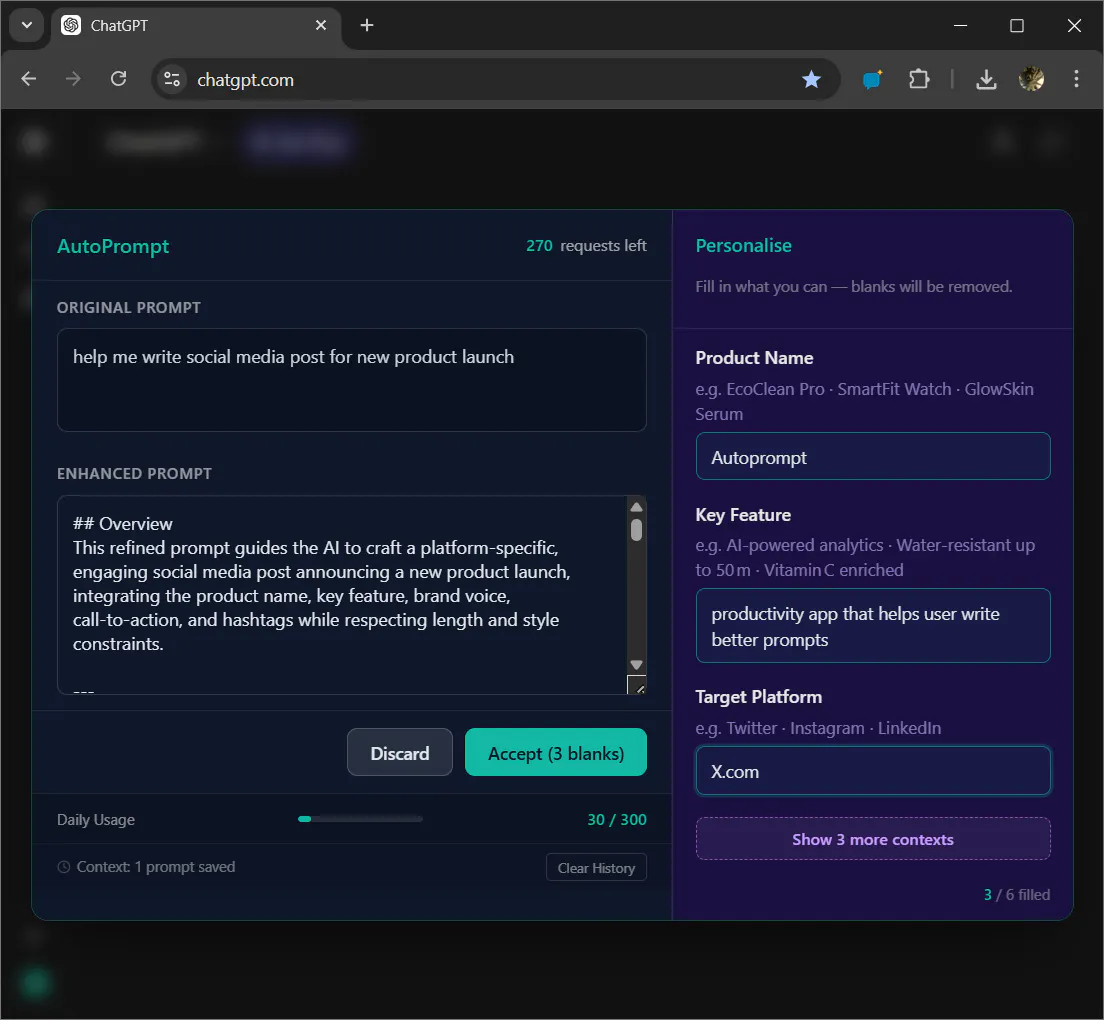Edit the original prompt text box
1104x1020 pixels.
[351, 379]
